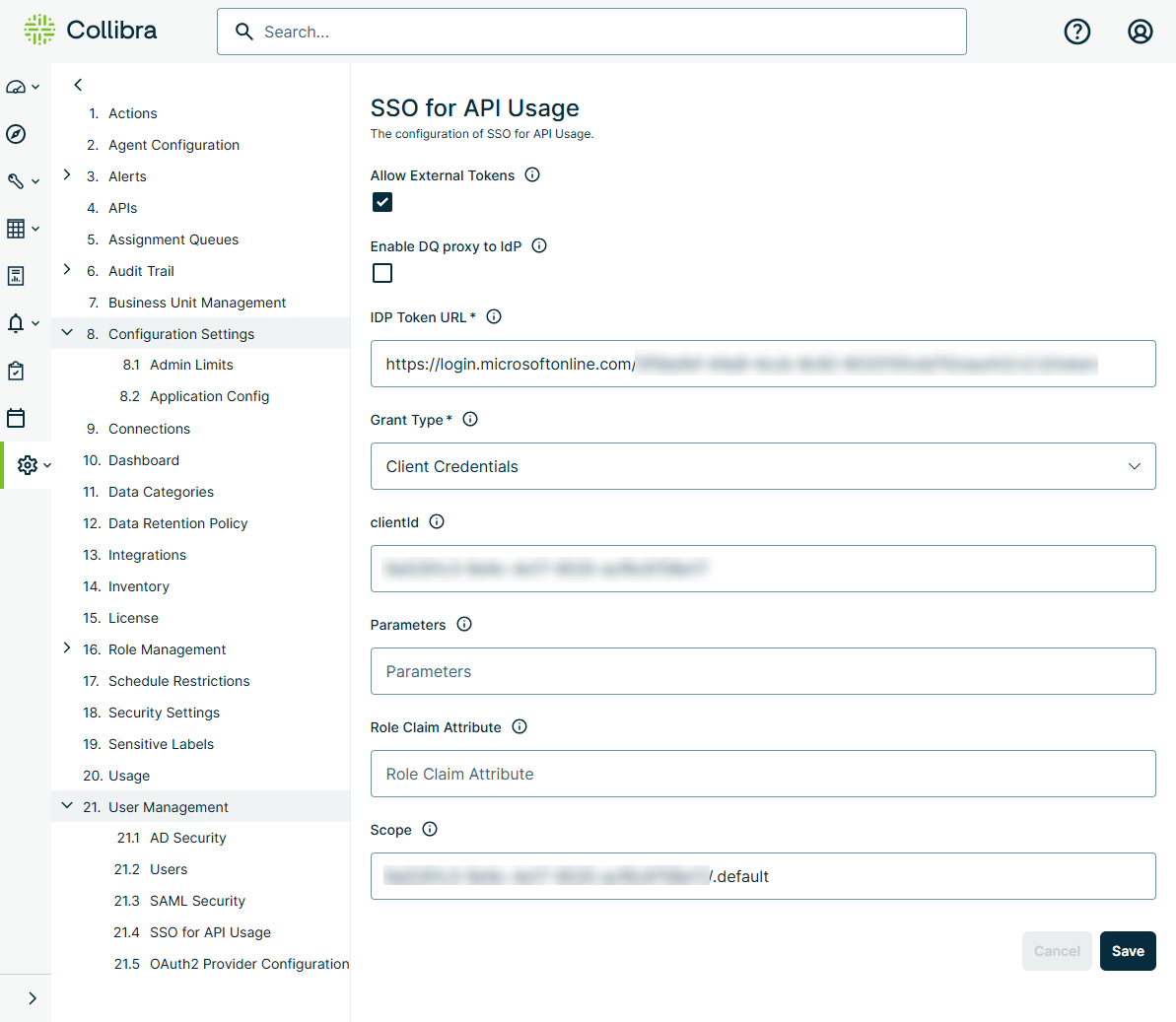Open the calendar icon in sidebar

coord(16,418)
